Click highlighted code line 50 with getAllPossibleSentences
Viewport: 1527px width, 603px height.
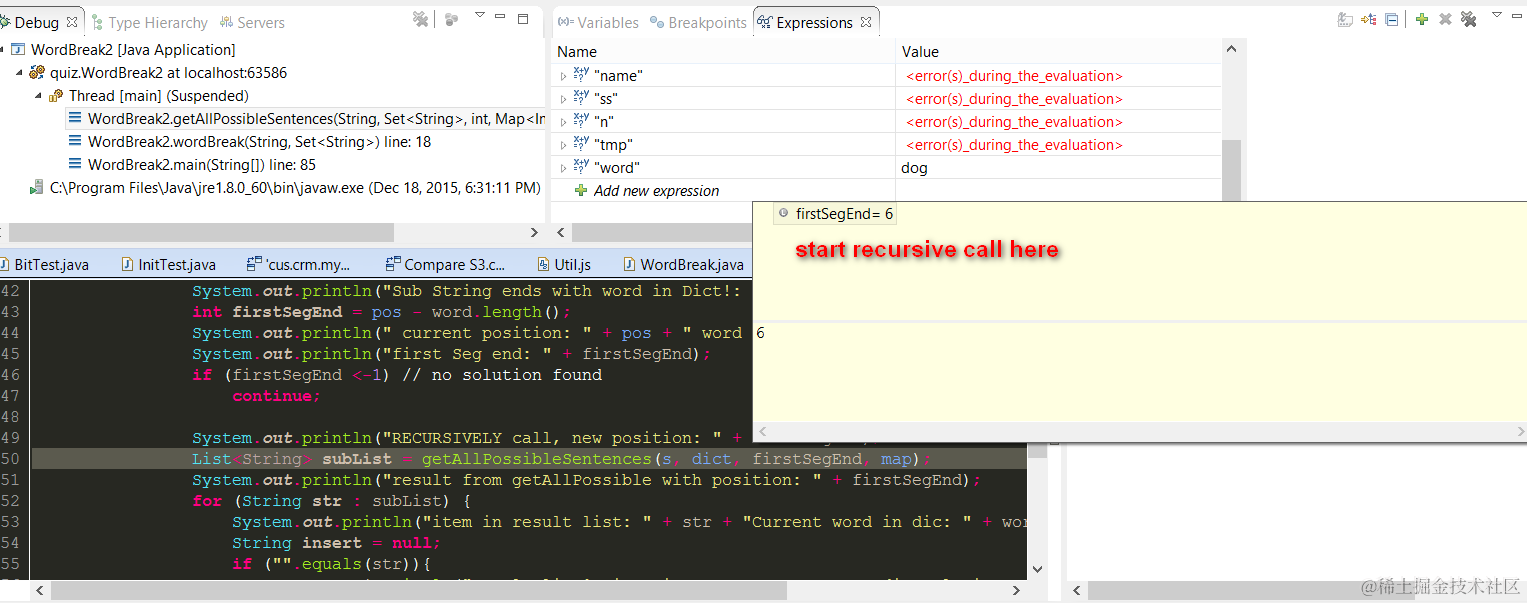point(529,459)
